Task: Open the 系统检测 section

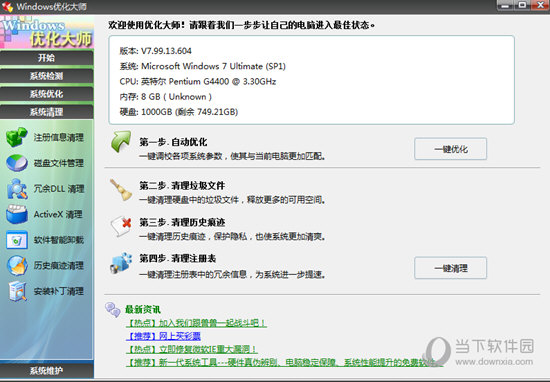Action: 47,76
